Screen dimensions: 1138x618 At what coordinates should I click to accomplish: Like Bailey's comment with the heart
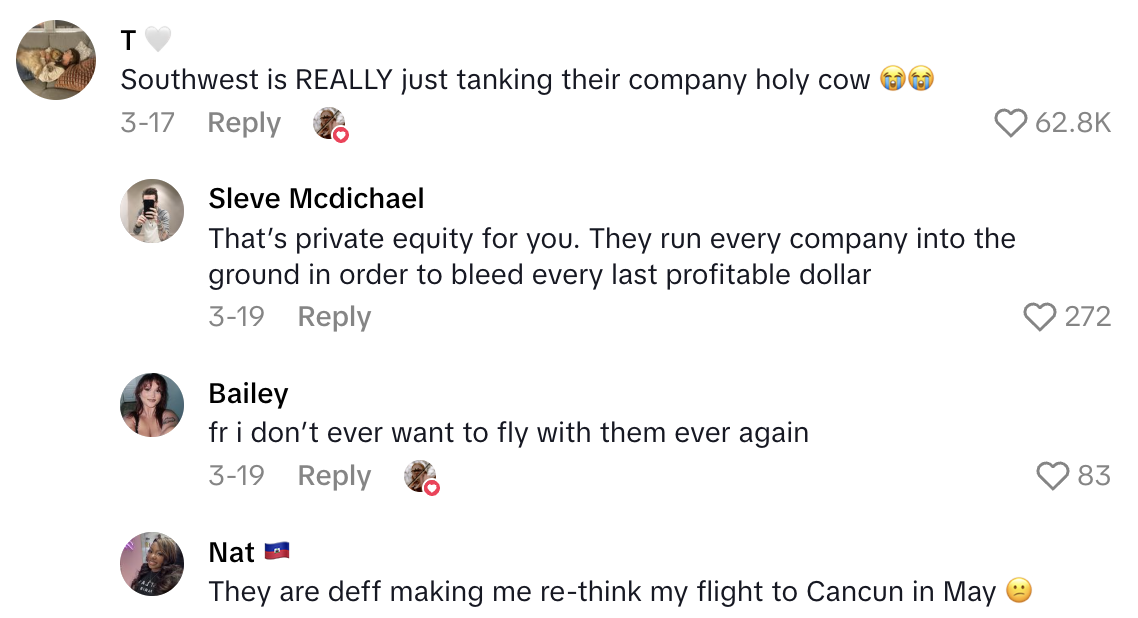click(x=1053, y=476)
